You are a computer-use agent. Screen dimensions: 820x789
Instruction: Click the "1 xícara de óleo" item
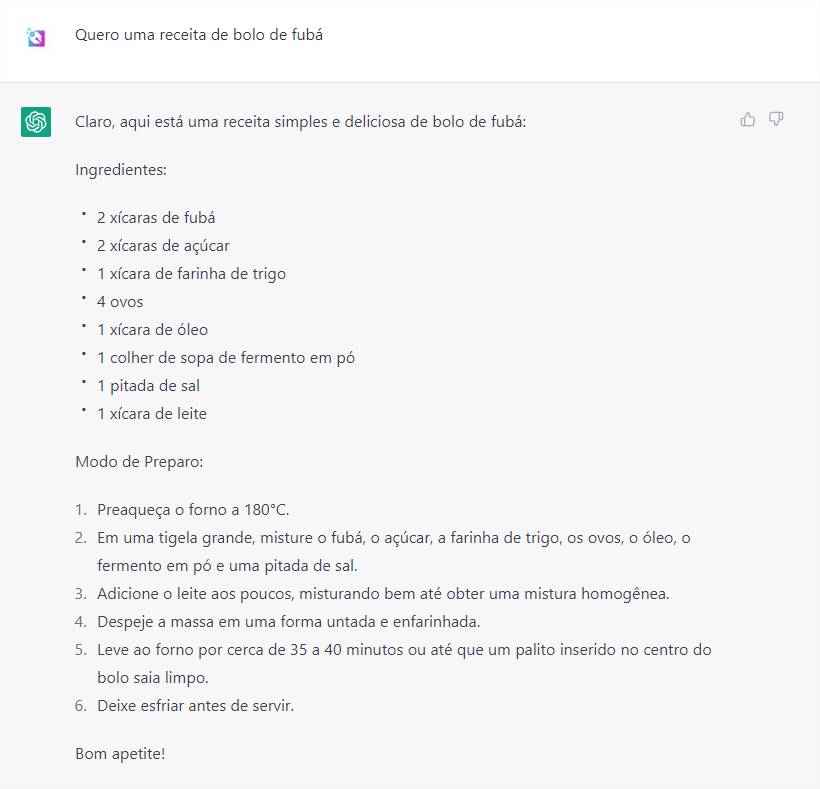(152, 330)
